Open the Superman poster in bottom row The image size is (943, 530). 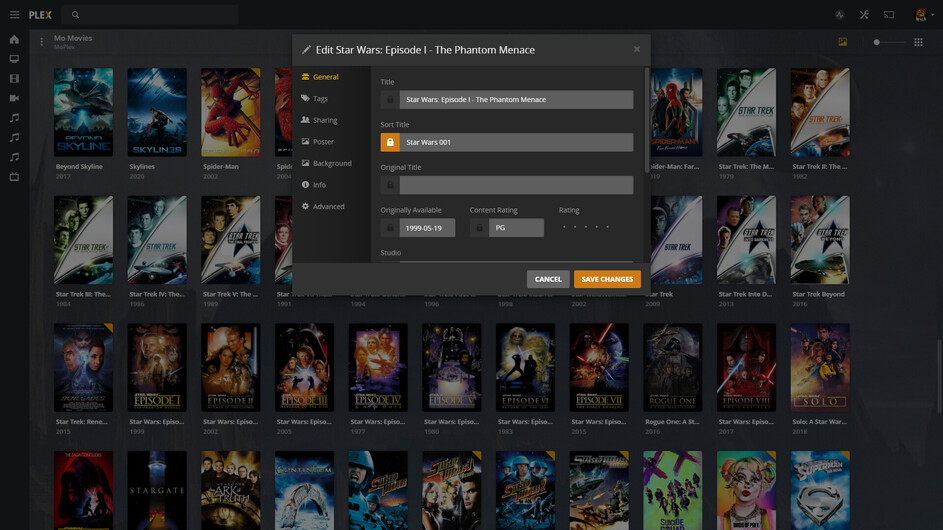point(820,490)
